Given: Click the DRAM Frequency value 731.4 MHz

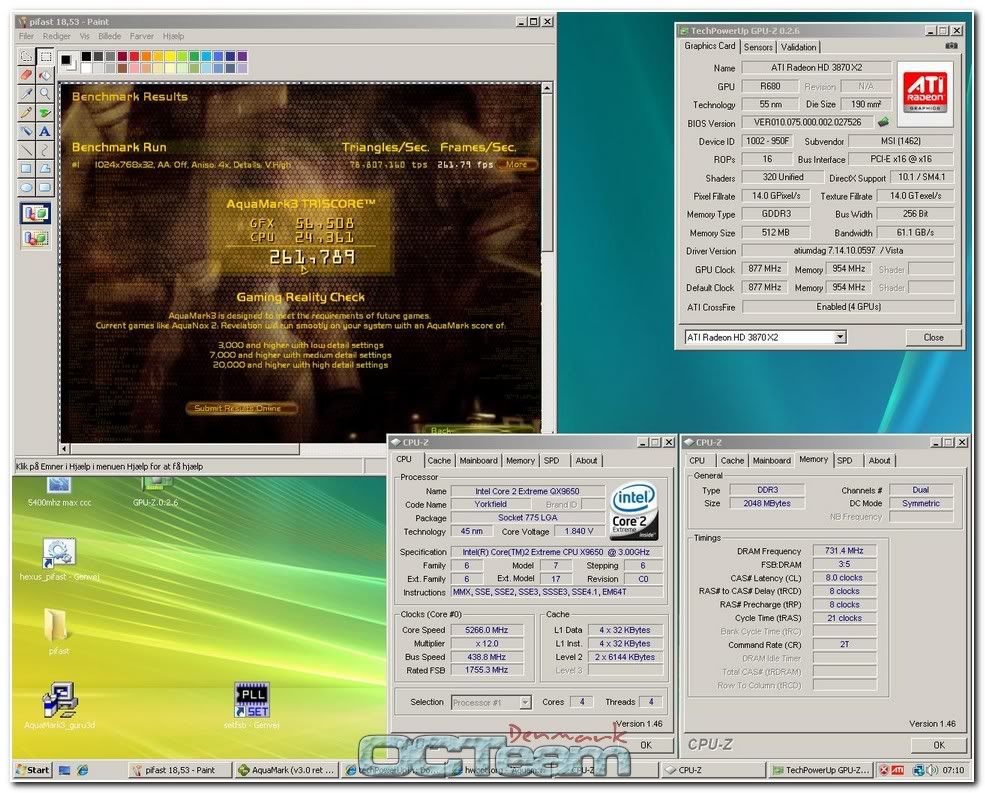Looking at the screenshot, I should (844, 550).
